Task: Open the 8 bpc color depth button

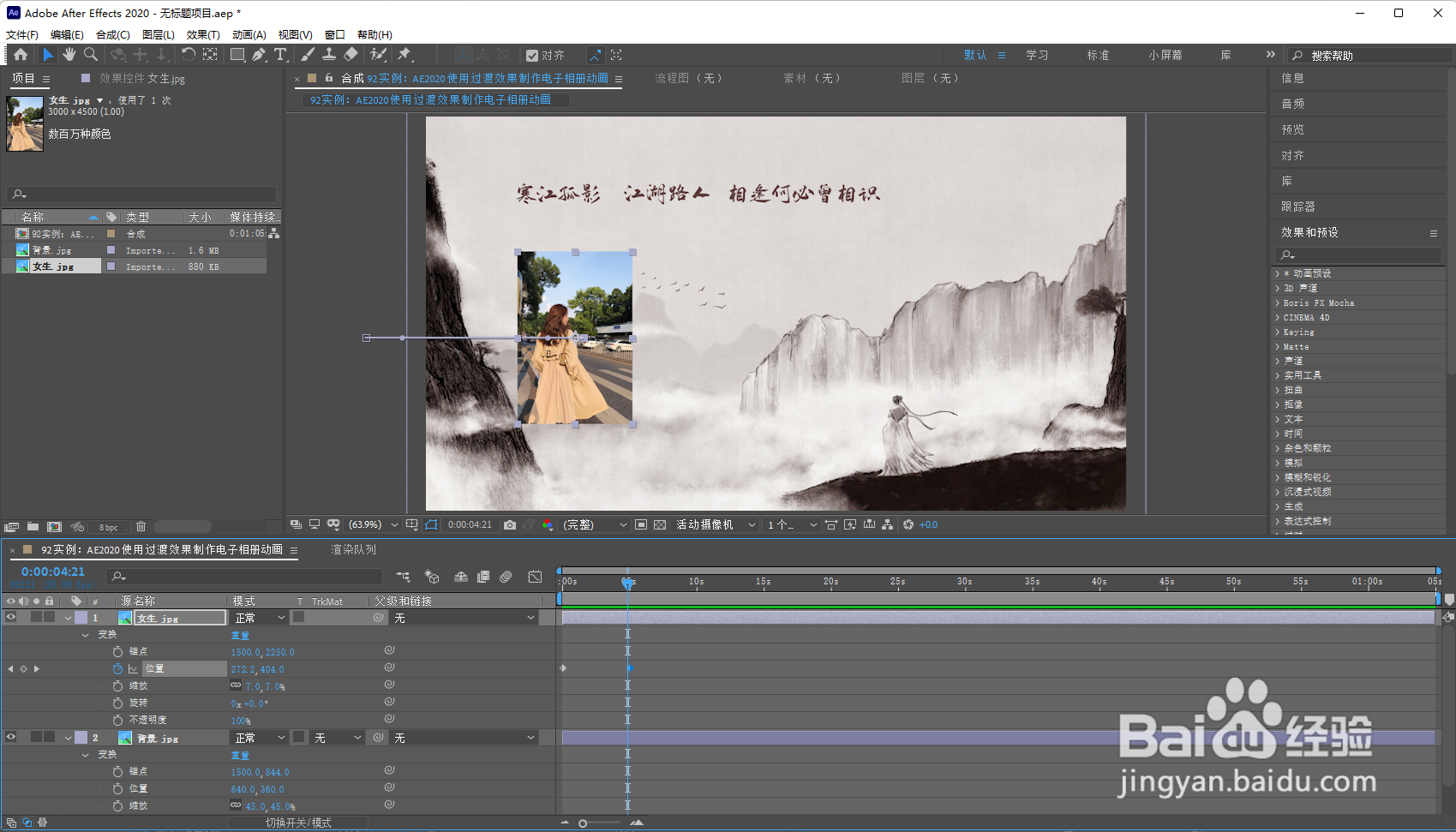Action: pos(109,527)
